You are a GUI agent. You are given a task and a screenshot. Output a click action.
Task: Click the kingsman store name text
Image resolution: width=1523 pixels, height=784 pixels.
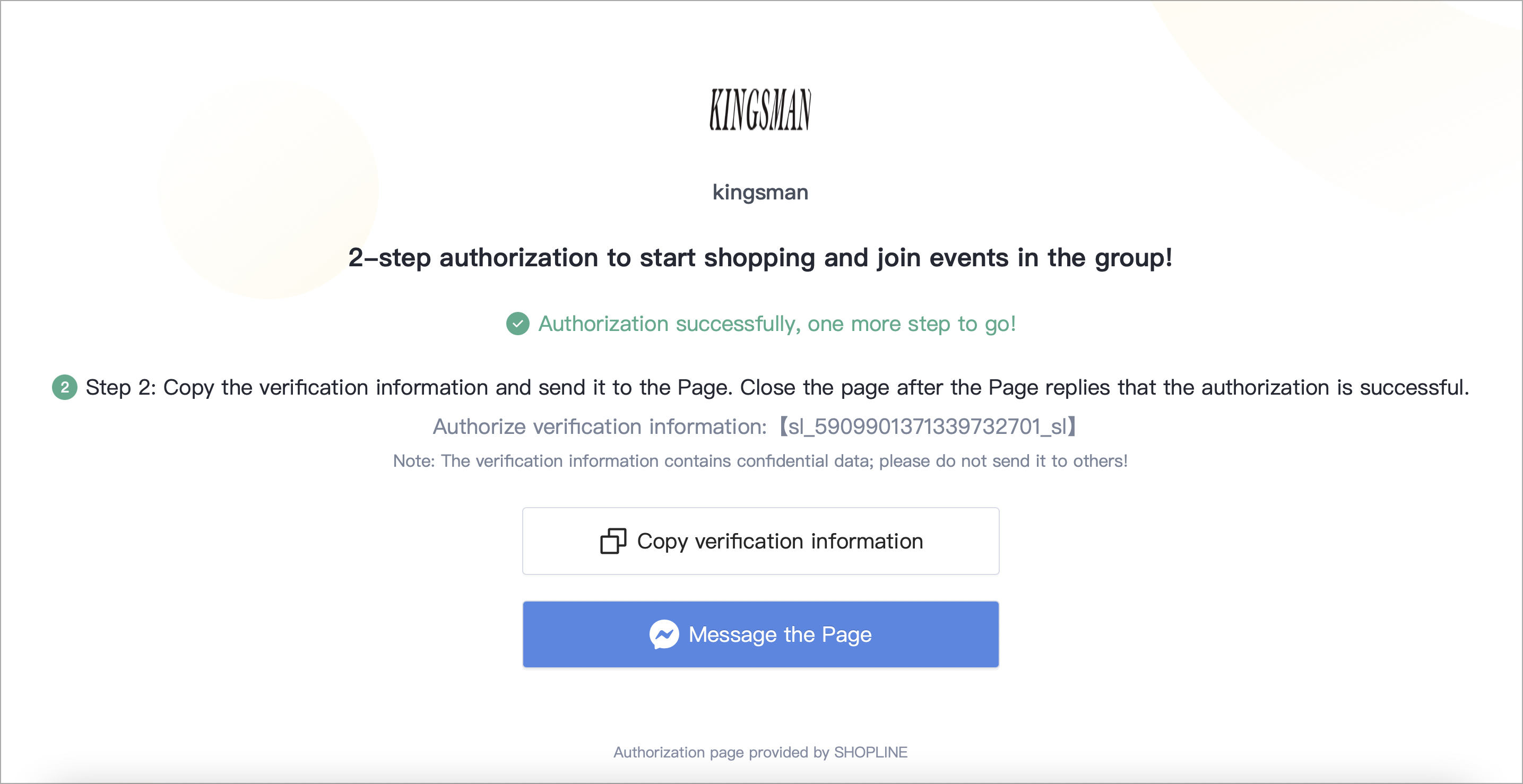760,193
